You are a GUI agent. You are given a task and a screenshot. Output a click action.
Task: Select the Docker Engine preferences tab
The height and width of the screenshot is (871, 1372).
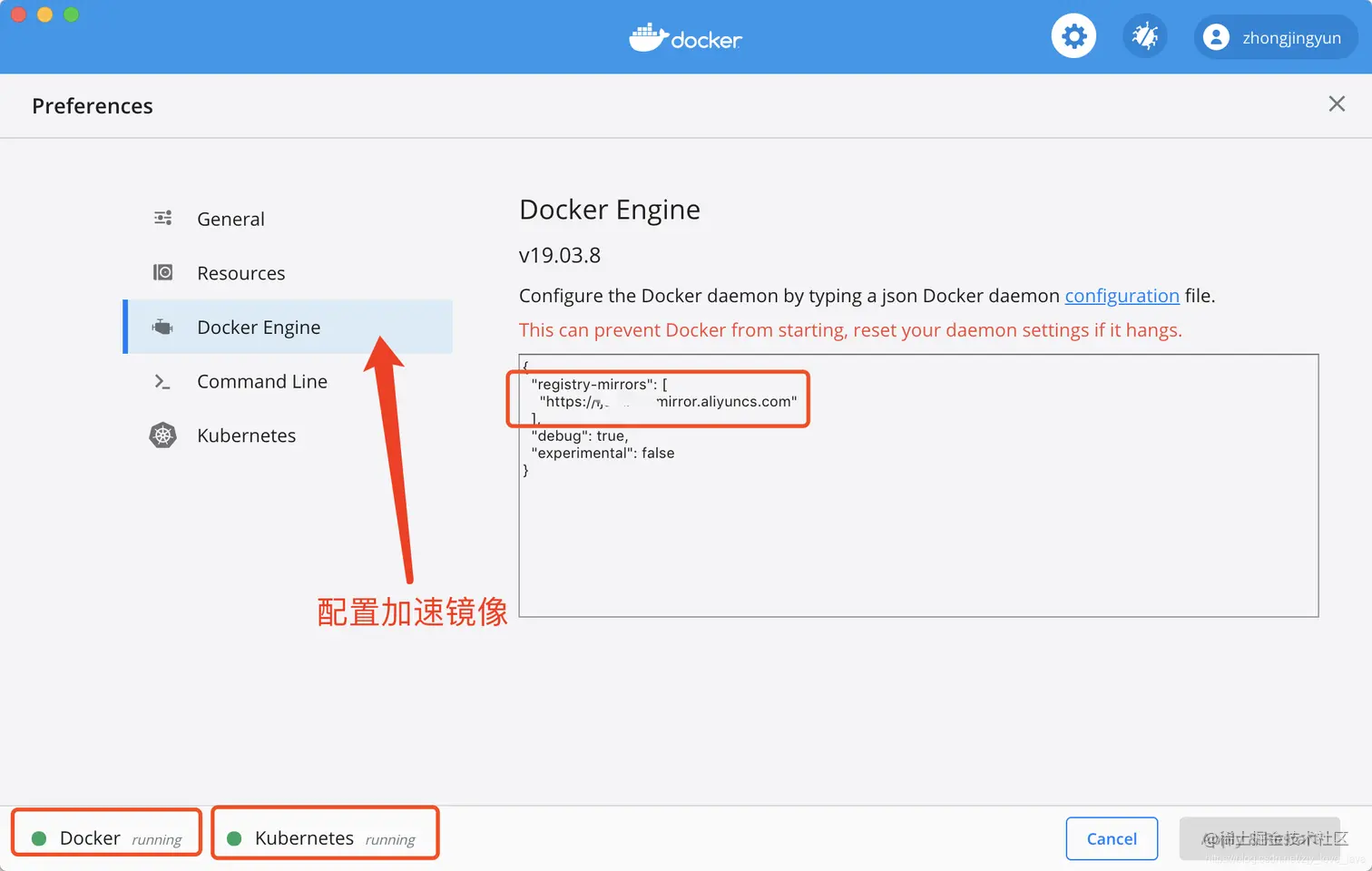coord(288,327)
